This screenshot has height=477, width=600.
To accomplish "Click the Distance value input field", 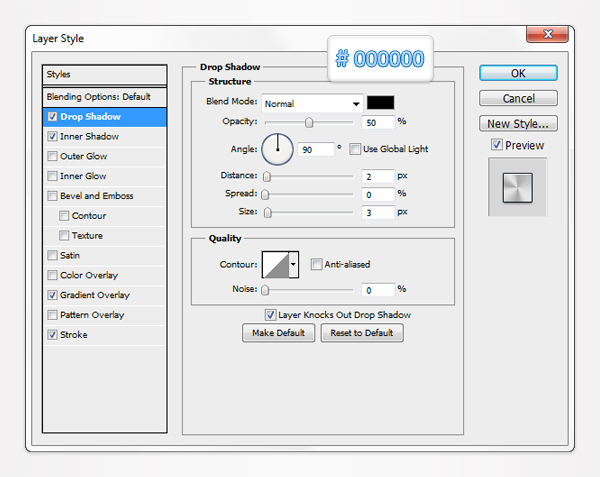I will 378,176.
